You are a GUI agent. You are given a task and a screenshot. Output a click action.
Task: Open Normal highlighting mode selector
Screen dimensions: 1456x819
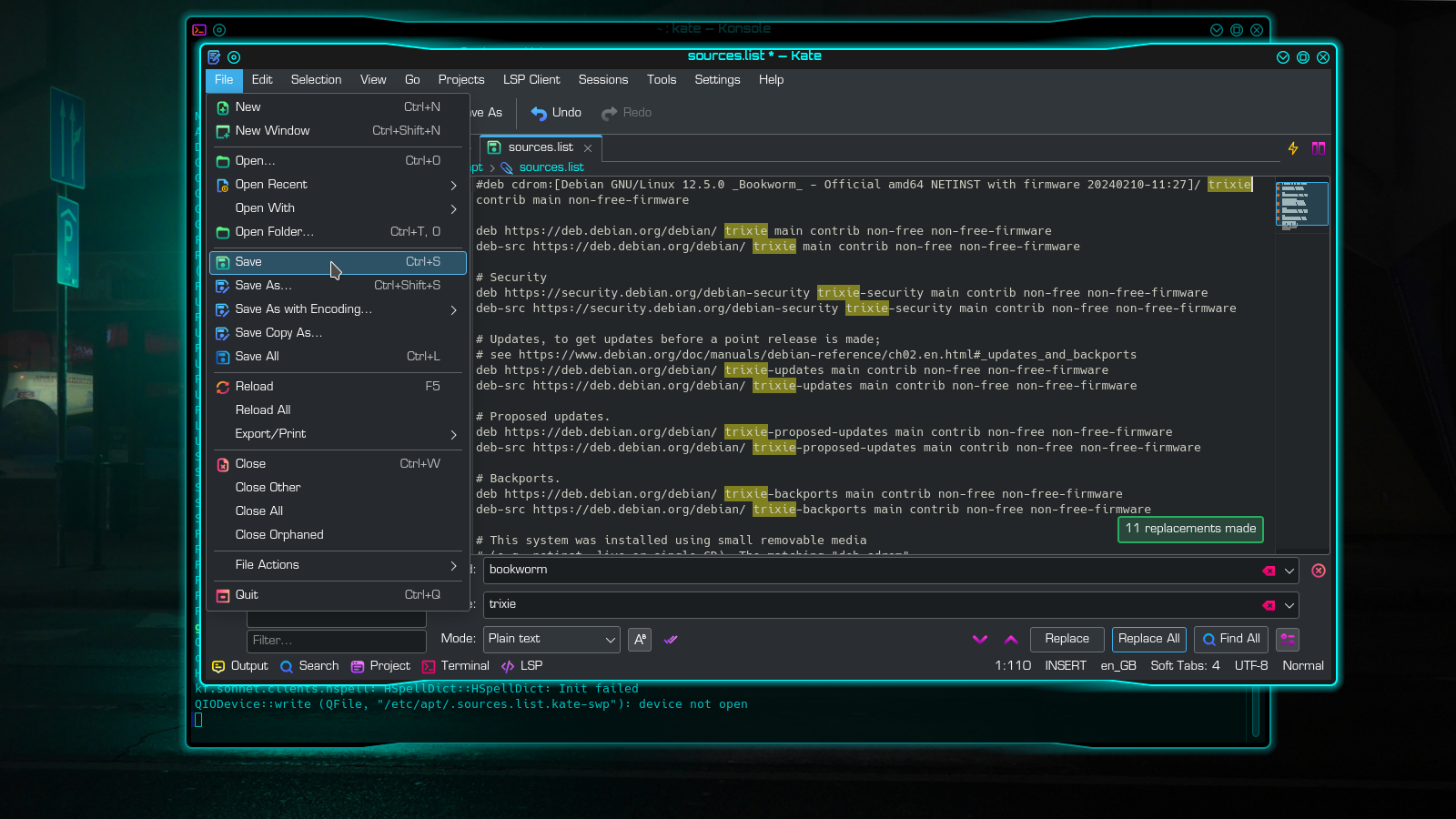point(1303,666)
